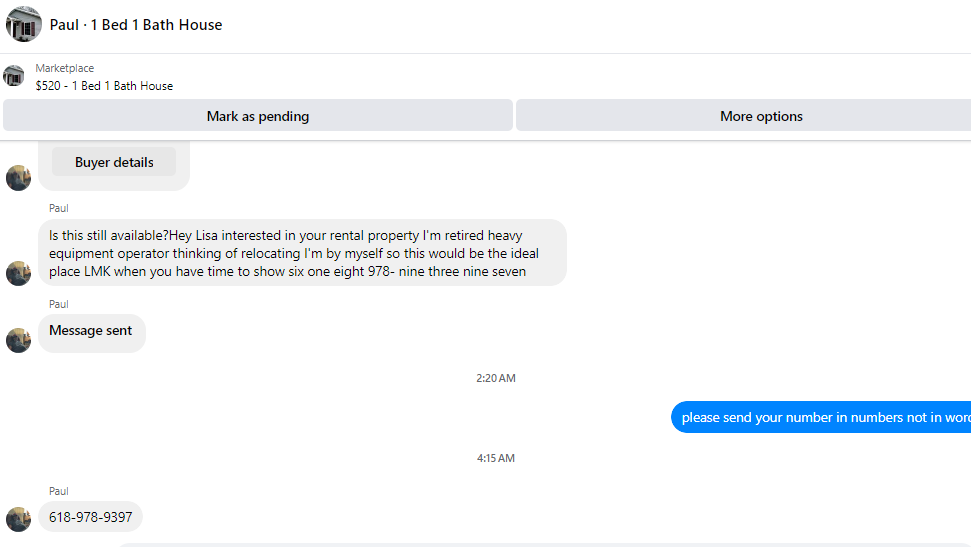This screenshot has height=547, width=971.
Task: Click Mark as pending button
Action: pos(258,116)
